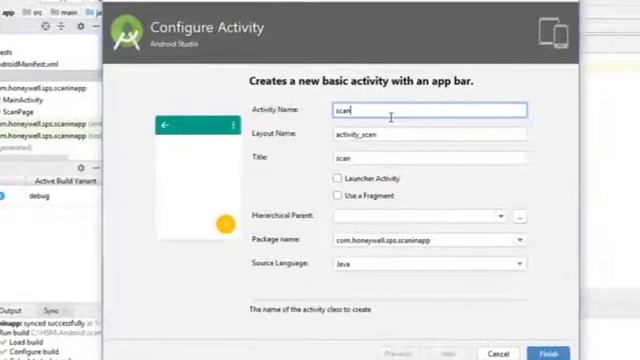
Task: Click the Title input field
Action: click(x=429, y=158)
